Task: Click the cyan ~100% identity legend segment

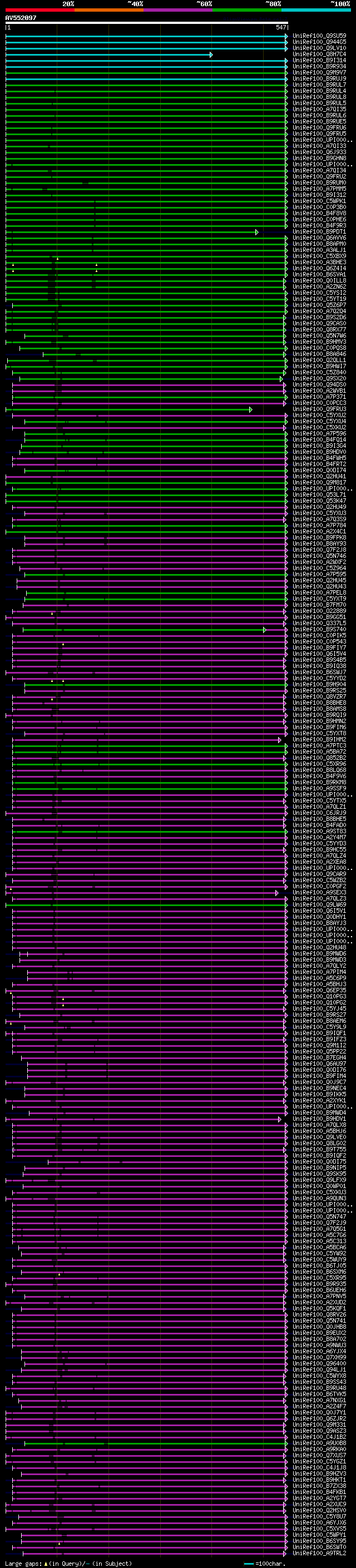Action: point(316,11)
